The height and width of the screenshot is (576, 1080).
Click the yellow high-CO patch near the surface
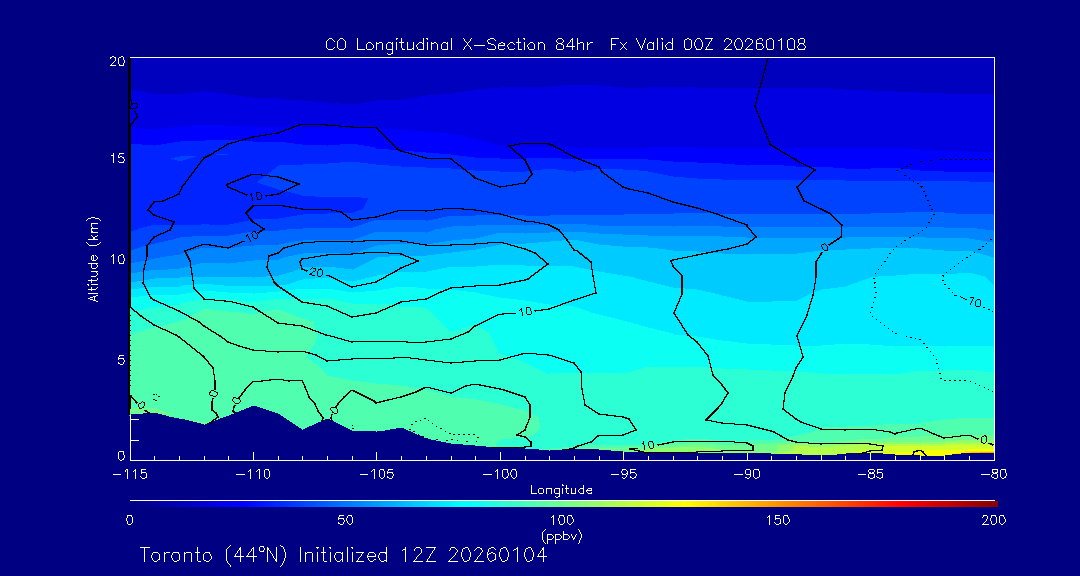tap(925, 449)
